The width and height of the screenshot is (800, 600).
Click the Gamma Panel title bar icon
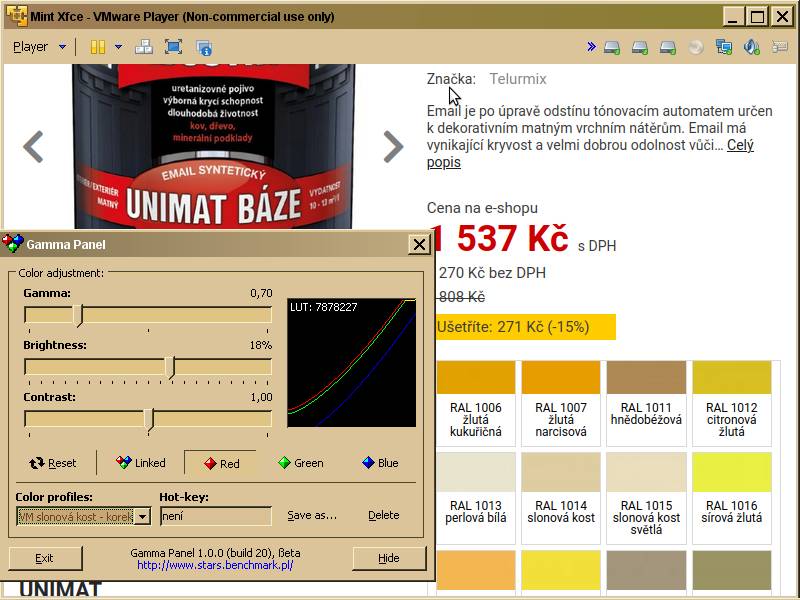[x=13, y=244]
